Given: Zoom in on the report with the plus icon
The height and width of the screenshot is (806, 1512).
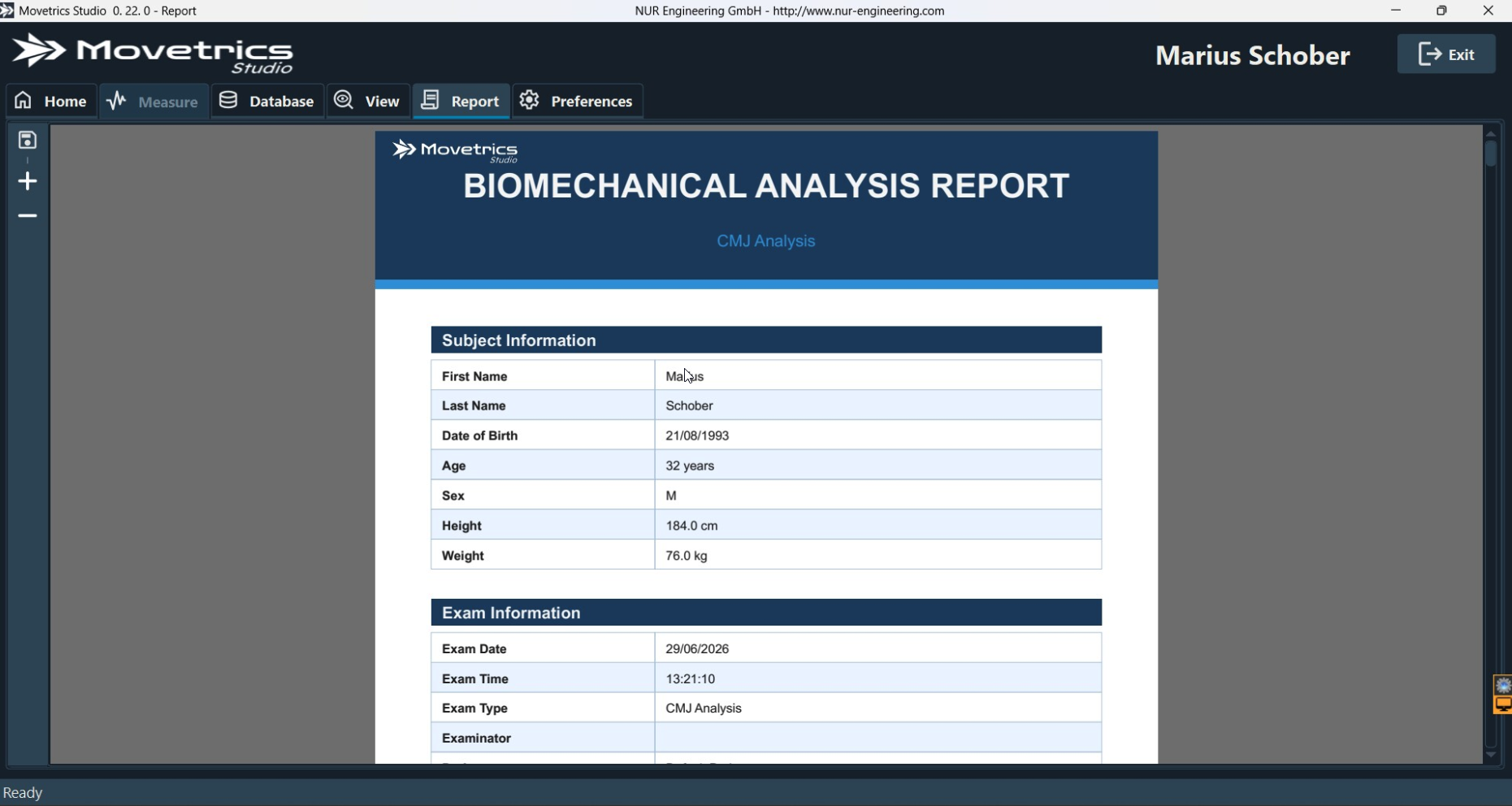Looking at the screenshot, I should pos(28,181).
